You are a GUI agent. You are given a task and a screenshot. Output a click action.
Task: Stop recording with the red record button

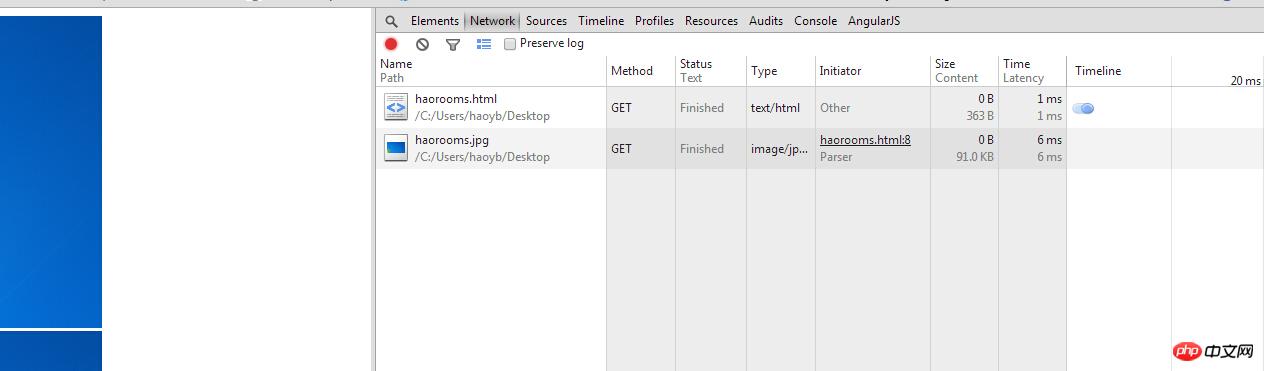click(x=391, y=44)
